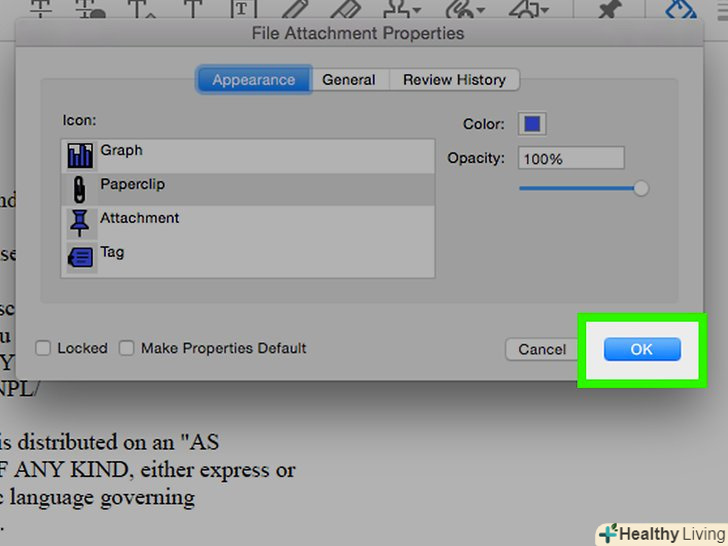Choose the "Paperclip" list row text
The image size is (728, 546).
coord(133,184)
